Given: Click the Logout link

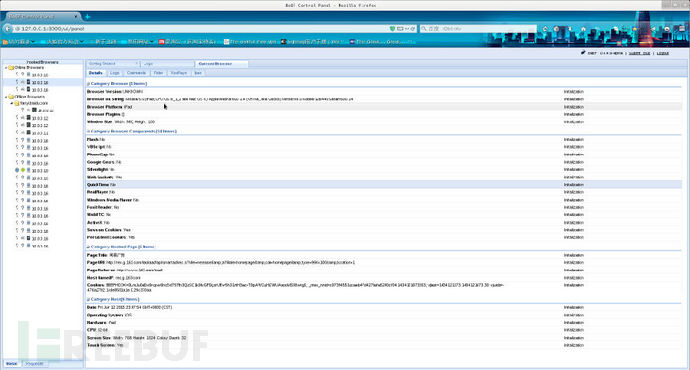Looking at the screenshot, I should [663, 53].
